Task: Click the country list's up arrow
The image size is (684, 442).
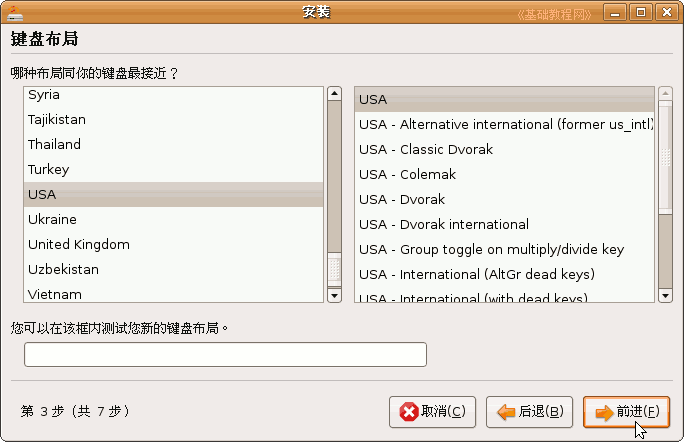Action: [x=334, y=93]
